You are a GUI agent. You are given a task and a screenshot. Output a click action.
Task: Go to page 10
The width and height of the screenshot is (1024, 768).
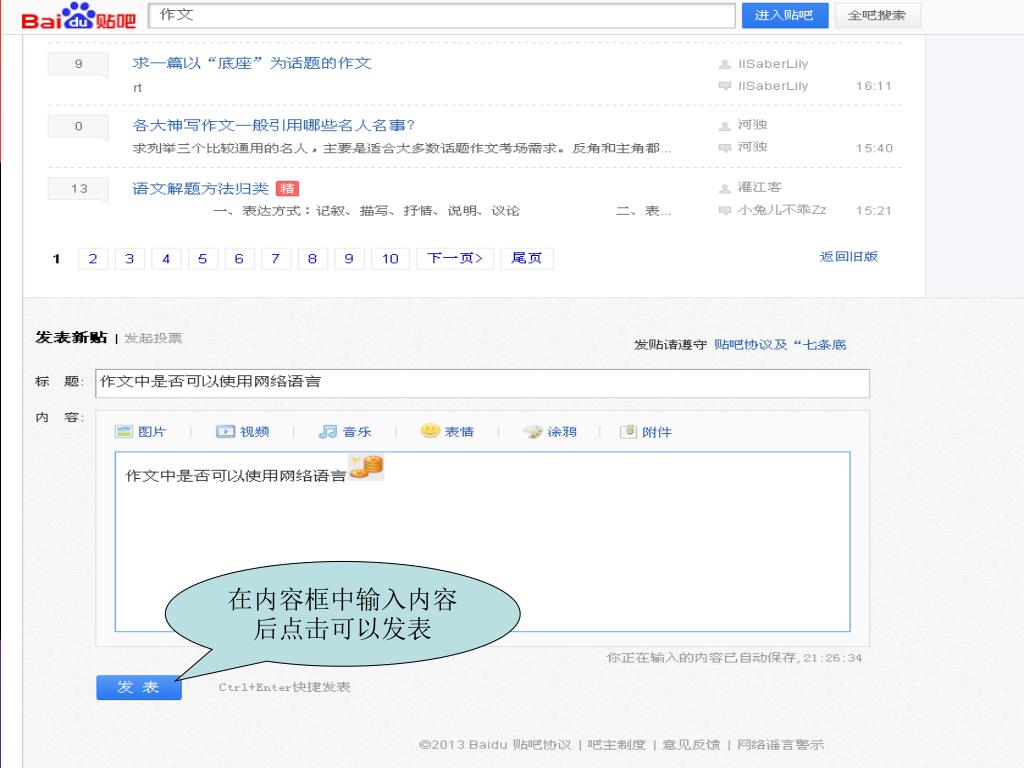pyautogui.click(x=390, y=259)
